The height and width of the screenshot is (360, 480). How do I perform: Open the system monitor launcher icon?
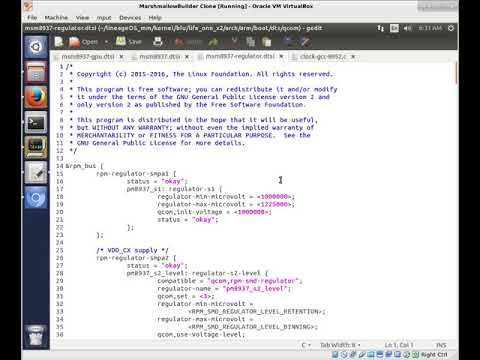tap(36, 147)
